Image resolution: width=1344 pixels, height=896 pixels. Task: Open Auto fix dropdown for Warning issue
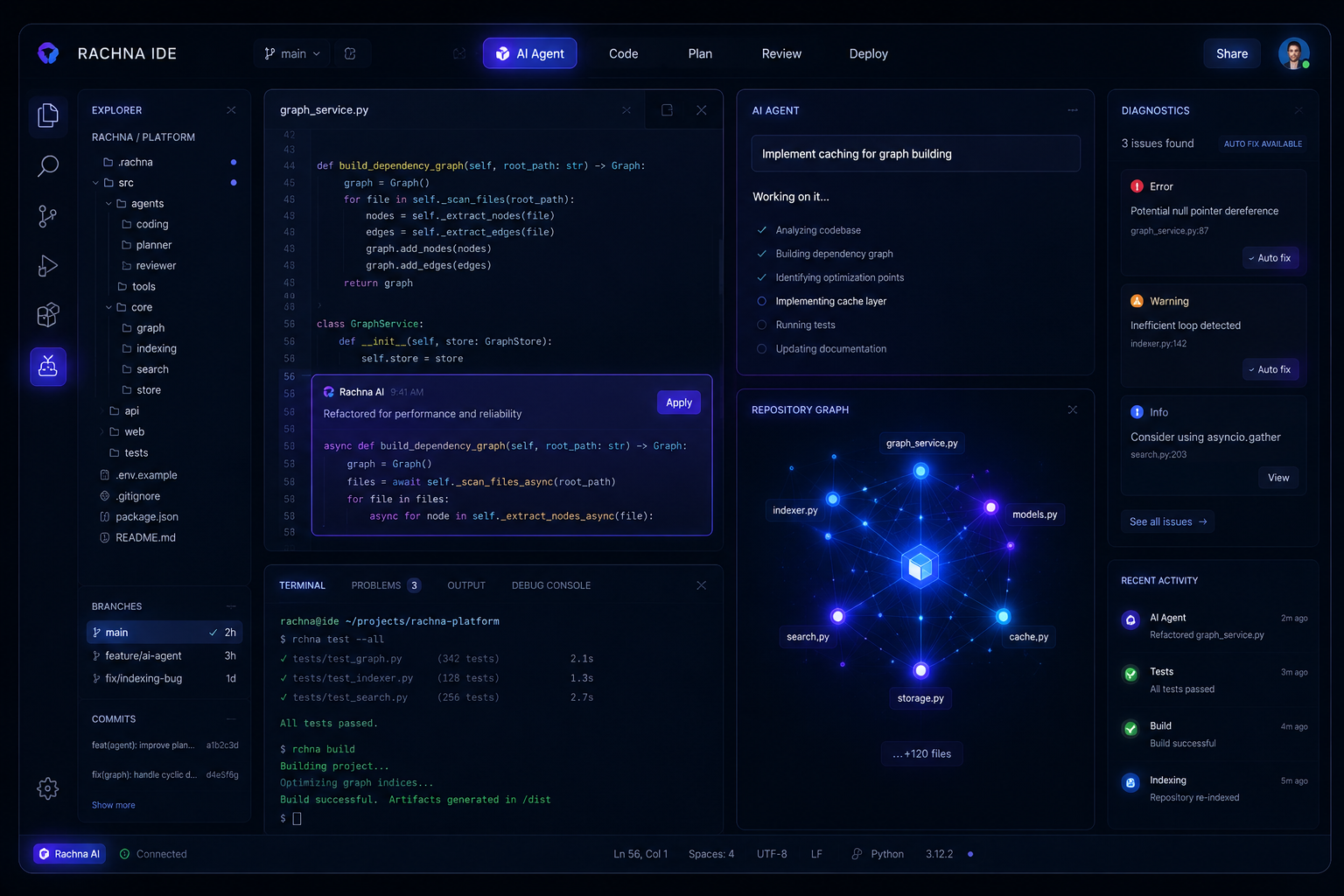[1270, 369]
